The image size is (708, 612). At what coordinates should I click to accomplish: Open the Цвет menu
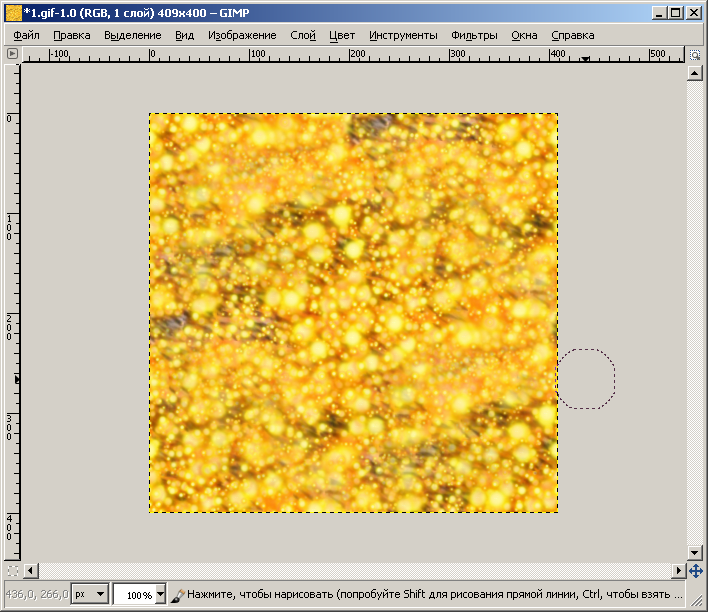point(342,35)
